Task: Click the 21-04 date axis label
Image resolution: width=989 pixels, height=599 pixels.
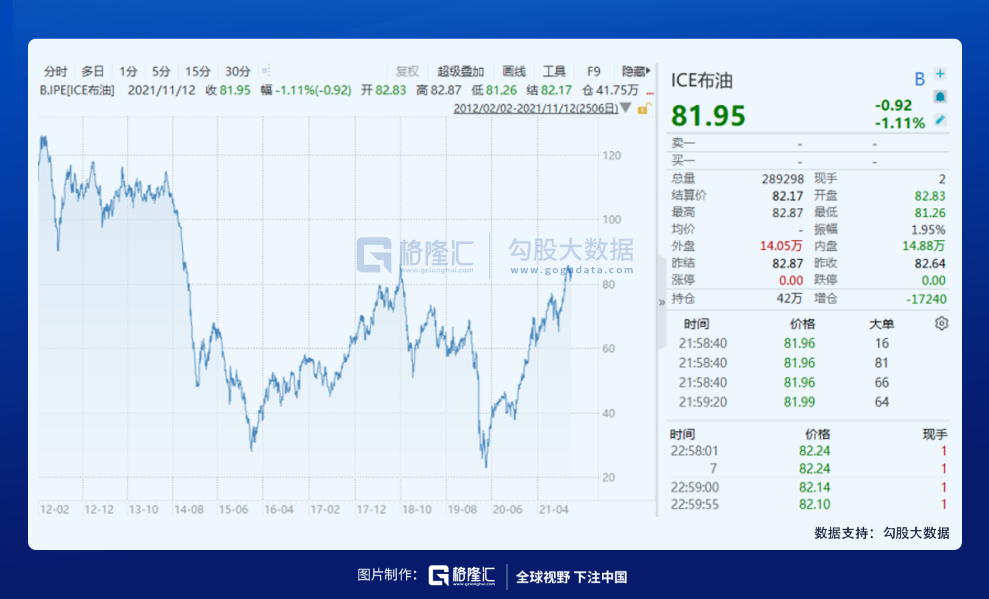Action: coord(553,509)
